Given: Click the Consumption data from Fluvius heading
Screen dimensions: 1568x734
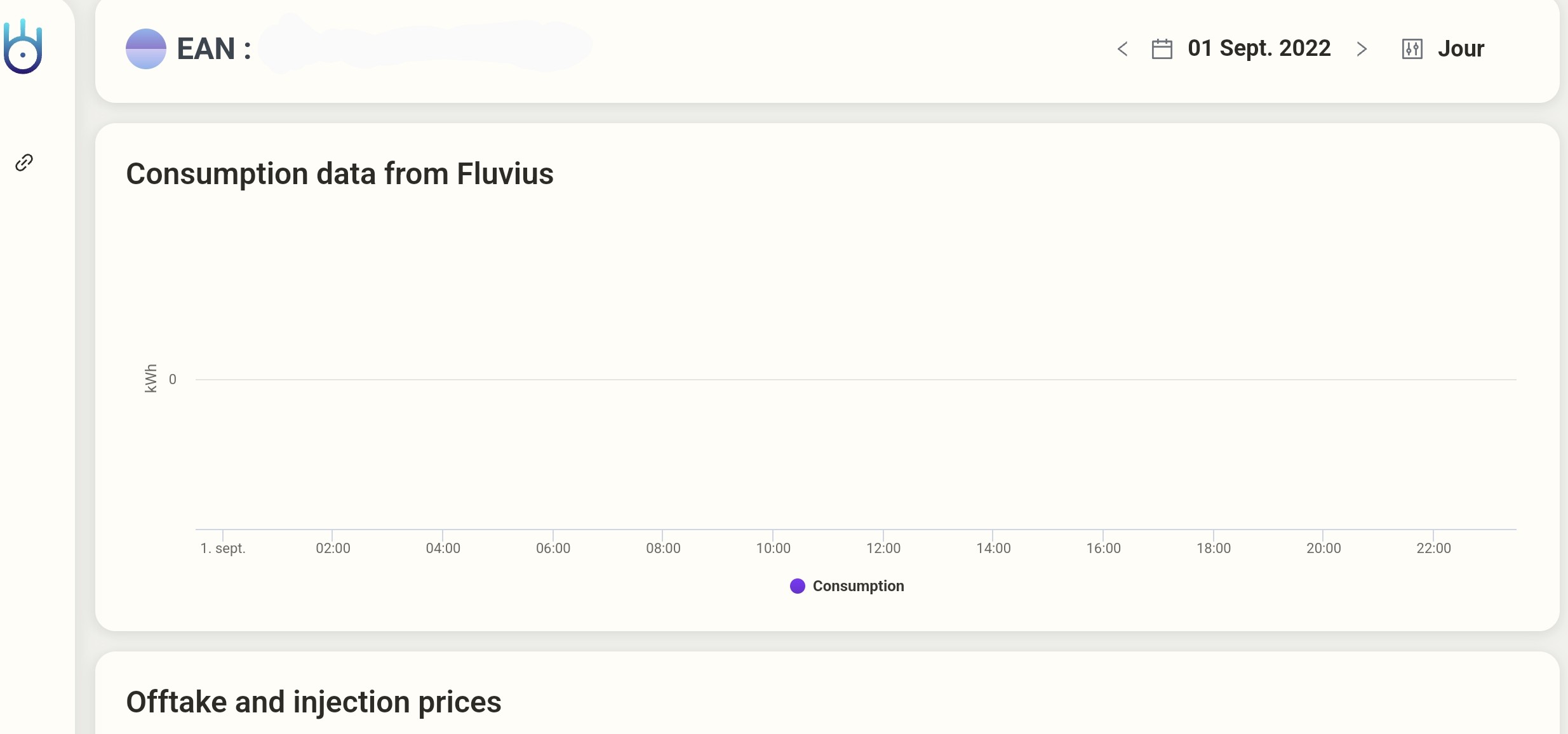Looking at the screenshot, I should coord(340,174).
